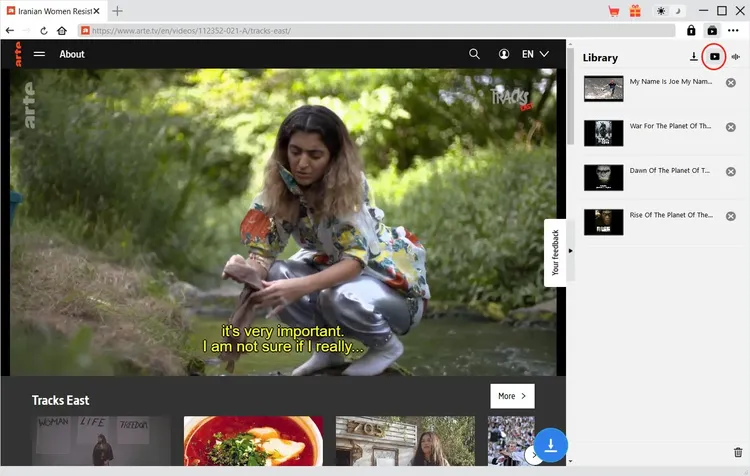Expand the EN language dropdown
750x476 pixels.
click(x=535, y=54)
